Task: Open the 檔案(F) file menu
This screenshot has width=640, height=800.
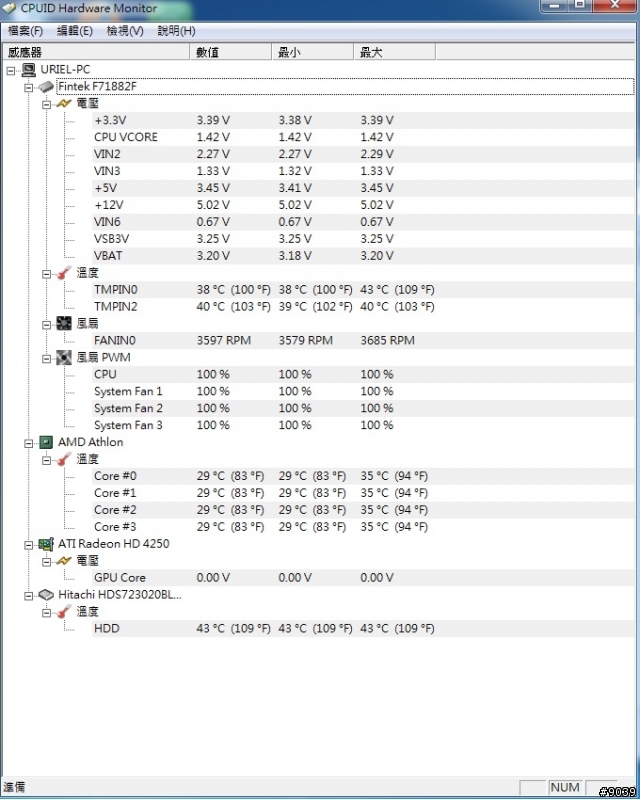Action: click(26, 31)
